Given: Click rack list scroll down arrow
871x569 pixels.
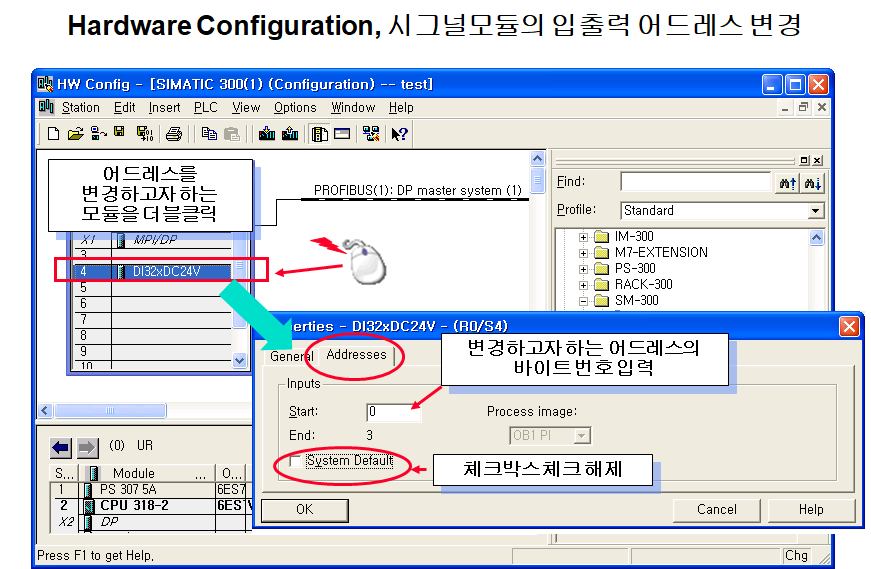Looking at the screenshot, I should coord(239,360).
